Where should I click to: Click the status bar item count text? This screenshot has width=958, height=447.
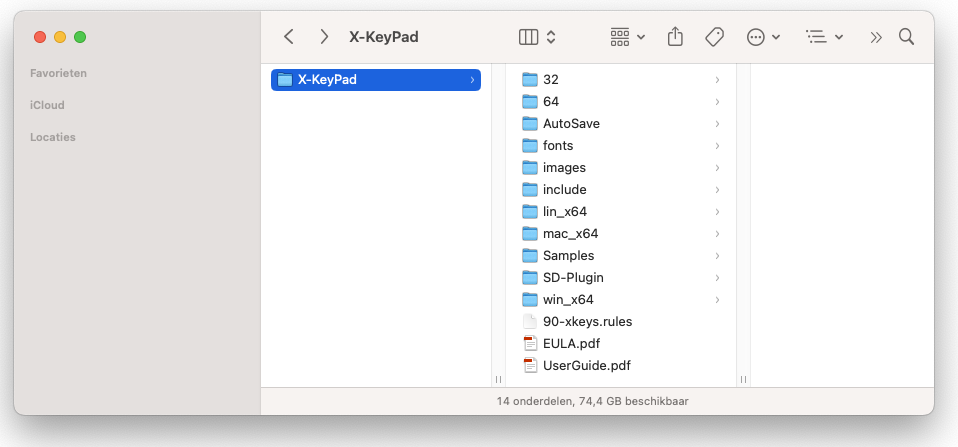(x=593, y=402)
